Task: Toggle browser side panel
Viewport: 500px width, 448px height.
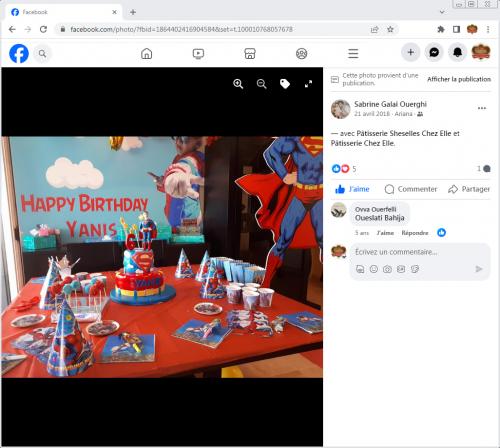Action: pyautogui.click(x=456, y=29)
